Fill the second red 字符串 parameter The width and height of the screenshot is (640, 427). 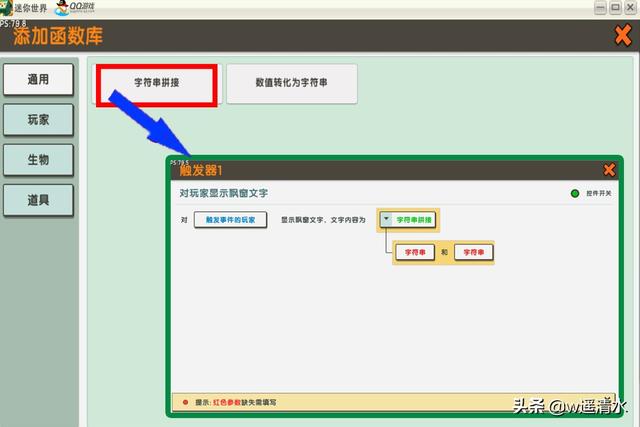click(473, 252)
